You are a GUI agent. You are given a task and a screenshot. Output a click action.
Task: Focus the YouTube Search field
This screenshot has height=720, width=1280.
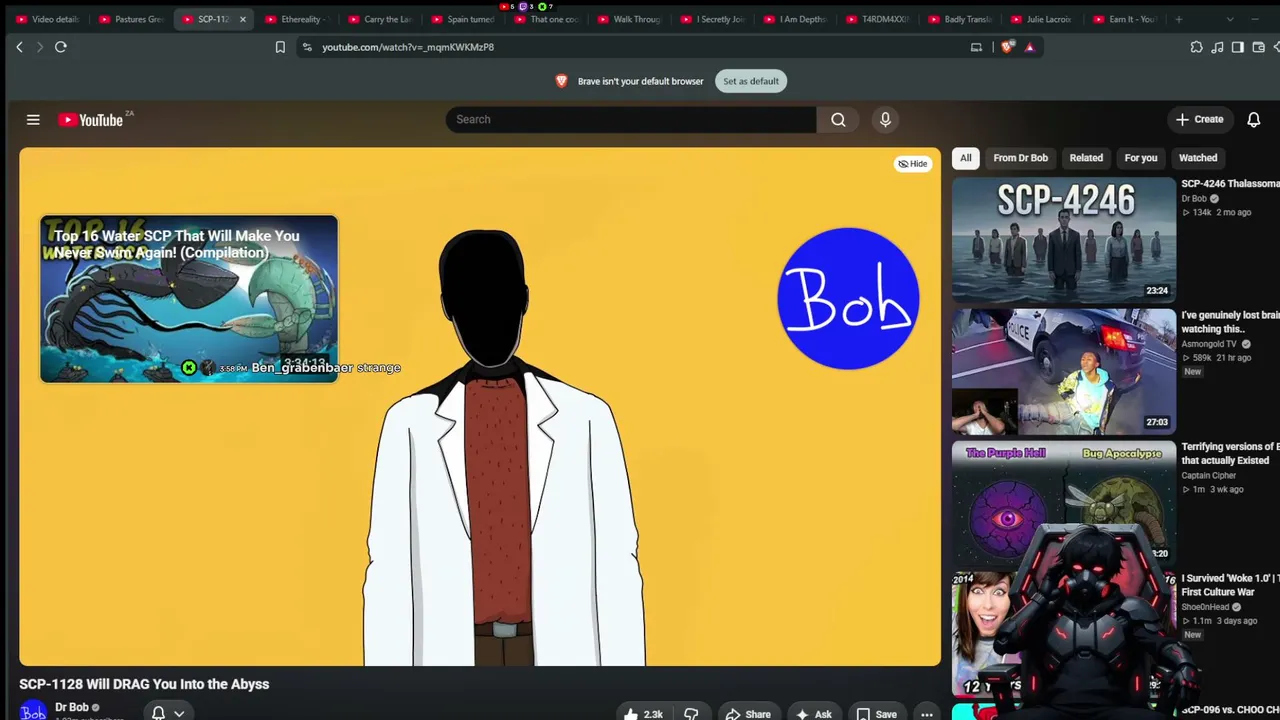click(x=631, y=120)
